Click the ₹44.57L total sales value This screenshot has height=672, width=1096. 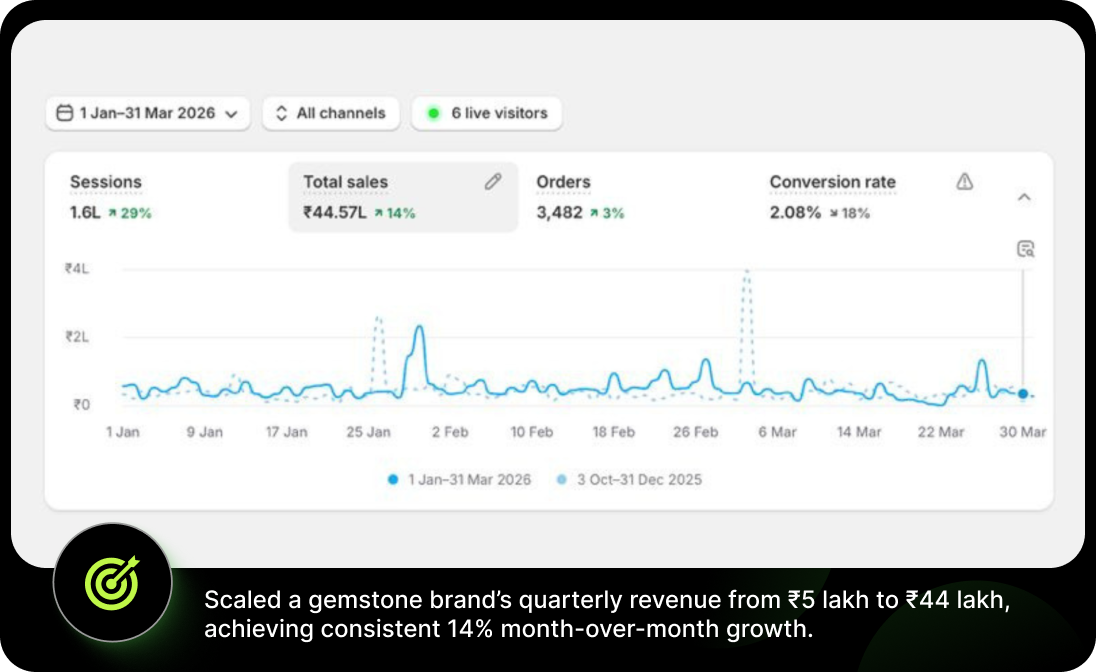coord(335,213)
